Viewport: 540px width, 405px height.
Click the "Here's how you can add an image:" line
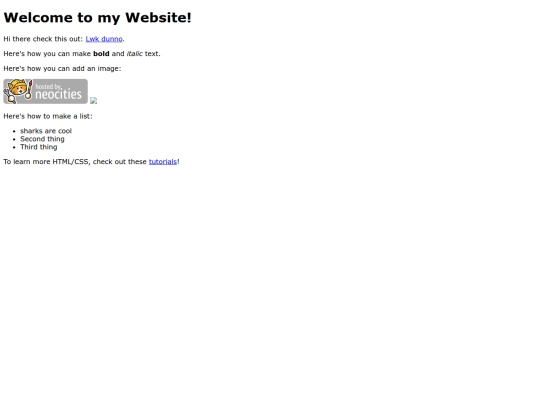tap(62, 69)
